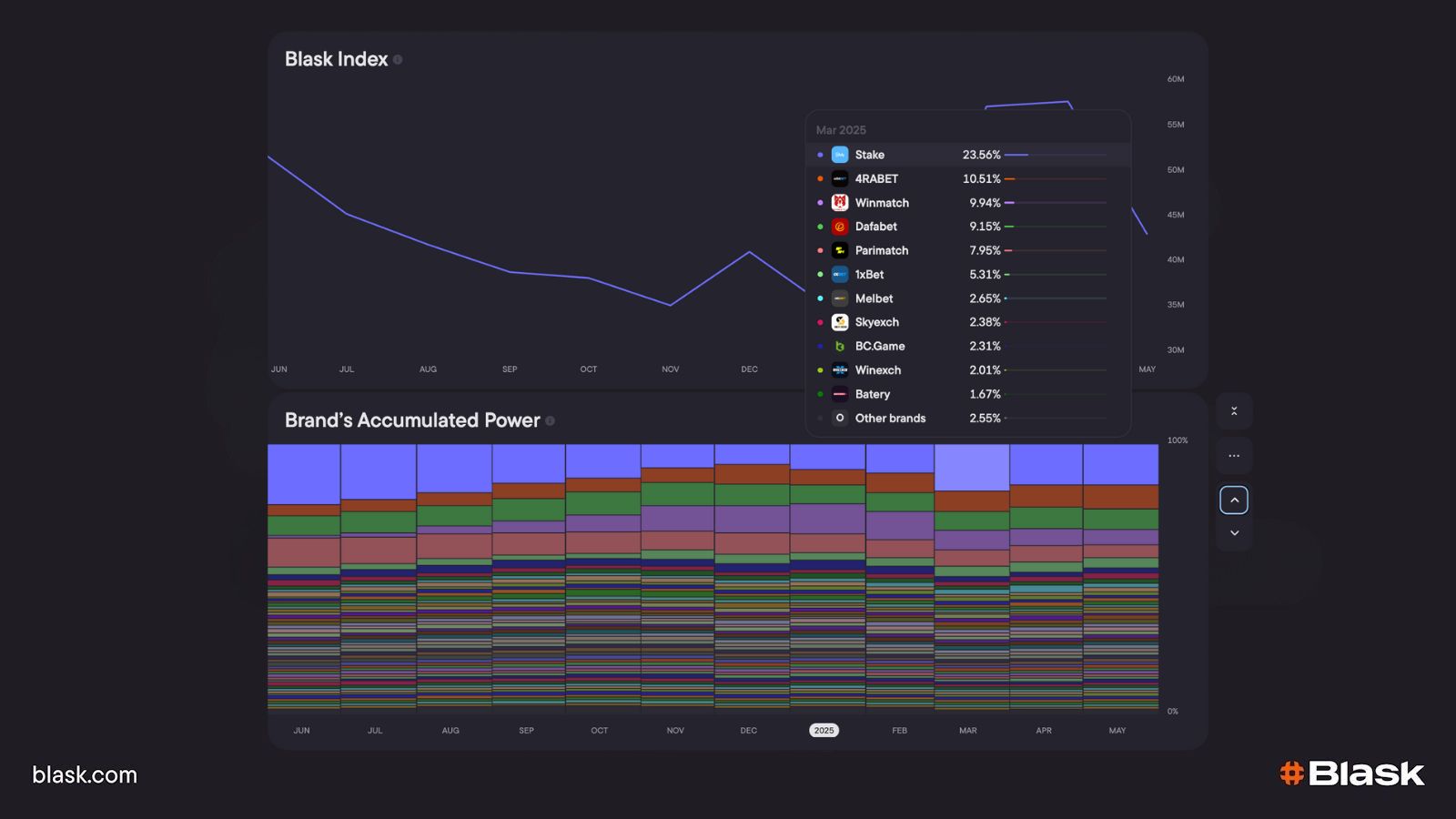1456x819 pixels.
Task: Click the MAR stacked bar column
Action: point(972,576)
